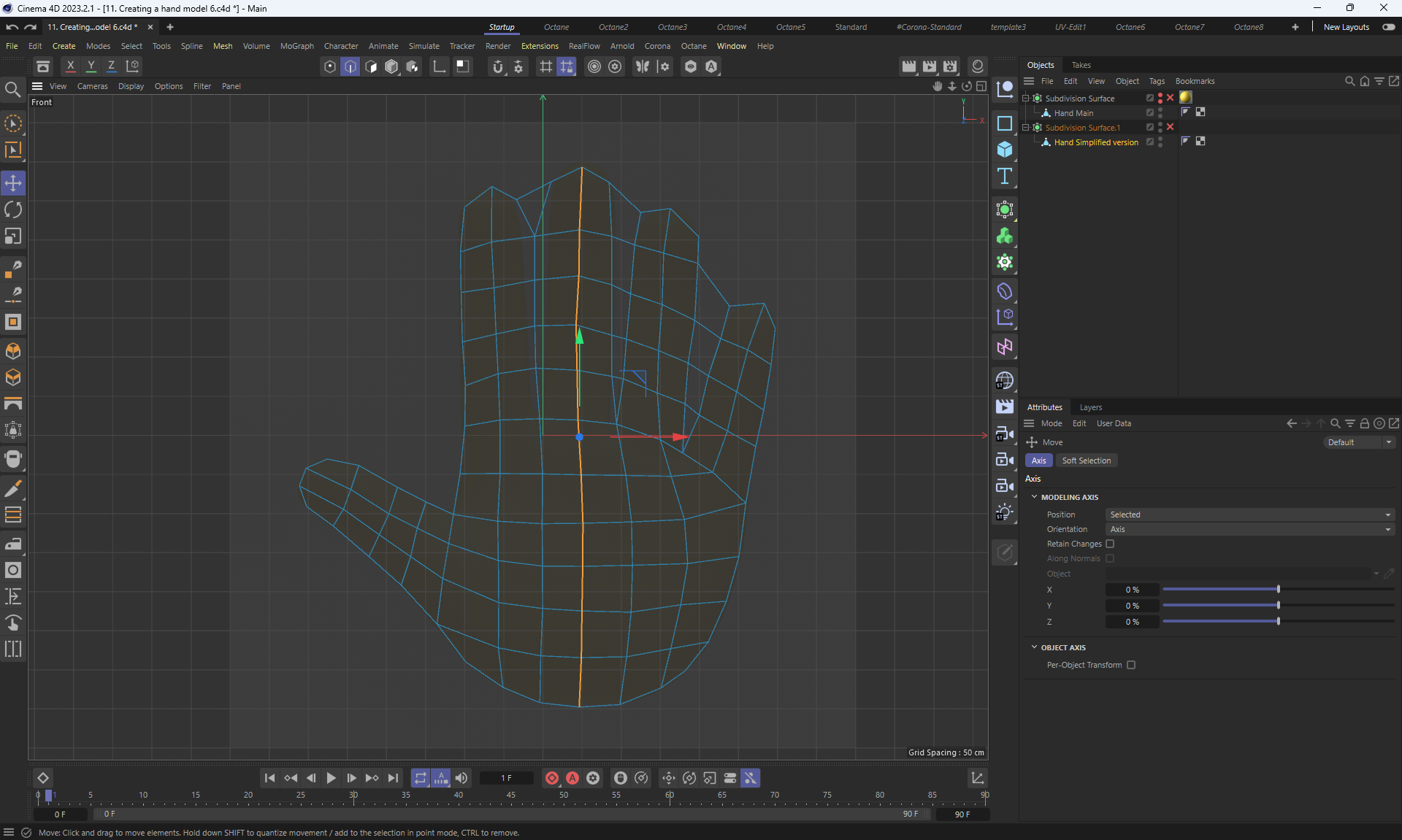The width and height of the screenshot is (1402, 840).
Task: Select the Scale tool in left toolbar
Action: click(13, 236)
